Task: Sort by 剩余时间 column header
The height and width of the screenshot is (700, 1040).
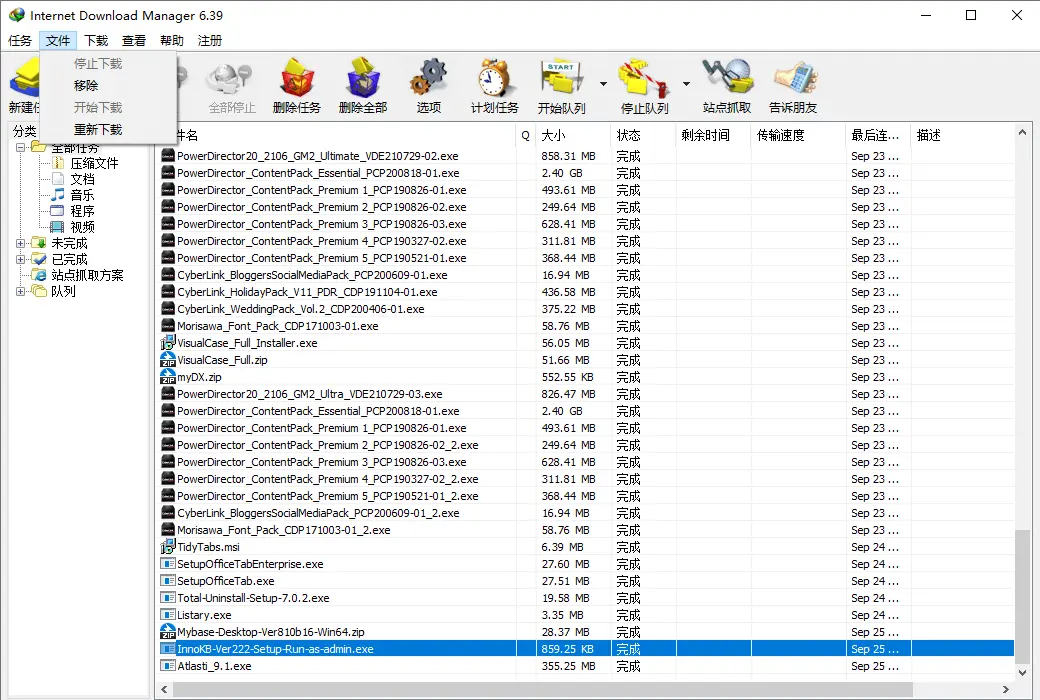Action: 714,135
